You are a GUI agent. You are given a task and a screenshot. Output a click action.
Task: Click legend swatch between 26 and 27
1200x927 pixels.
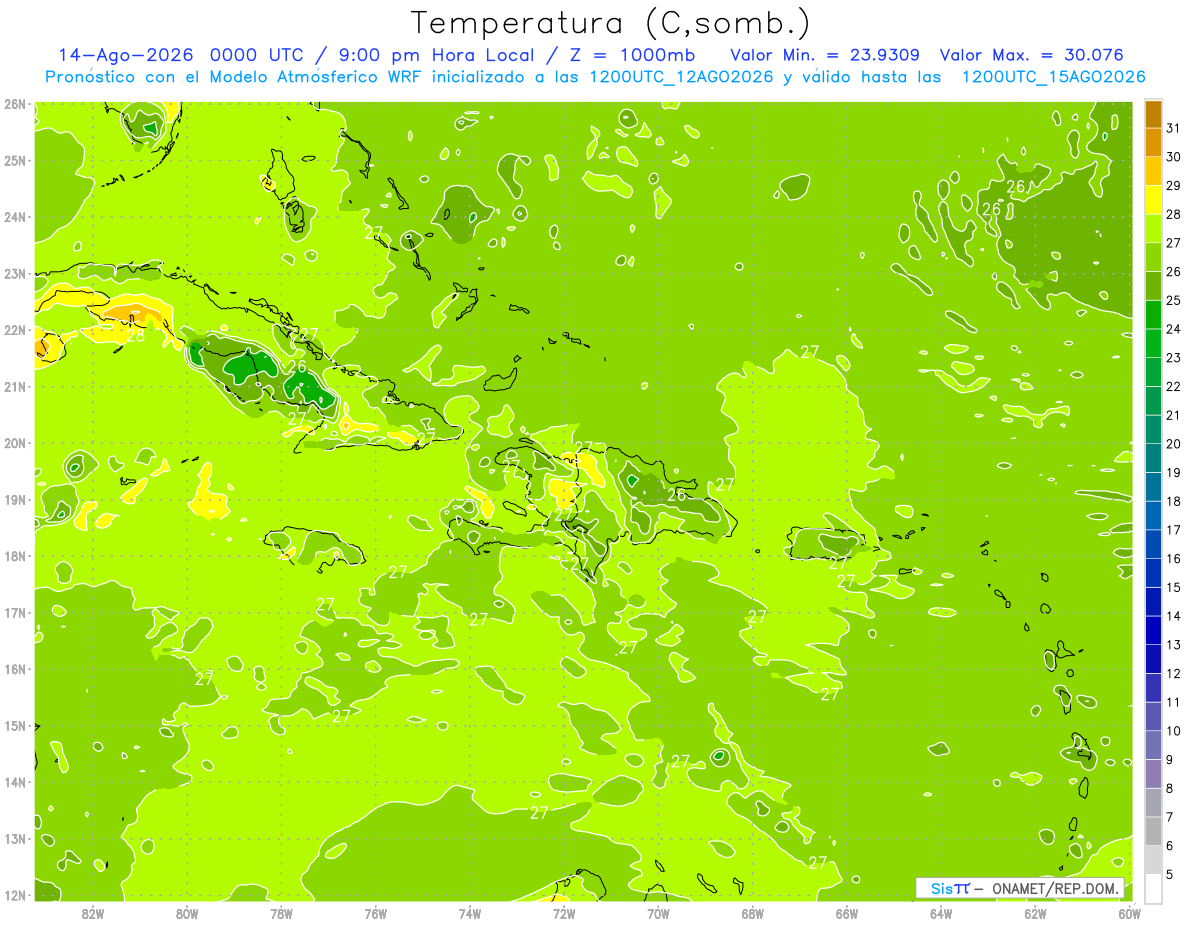coord(1153,257)
